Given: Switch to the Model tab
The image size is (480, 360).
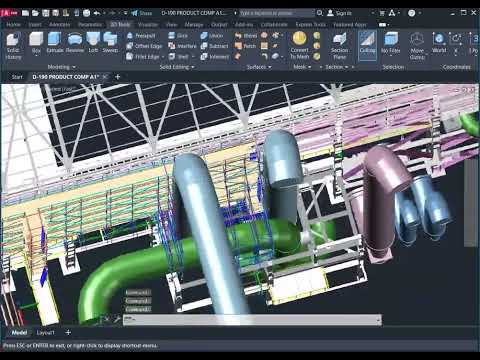Looking at the screenshot, I should tap(19, 332).
